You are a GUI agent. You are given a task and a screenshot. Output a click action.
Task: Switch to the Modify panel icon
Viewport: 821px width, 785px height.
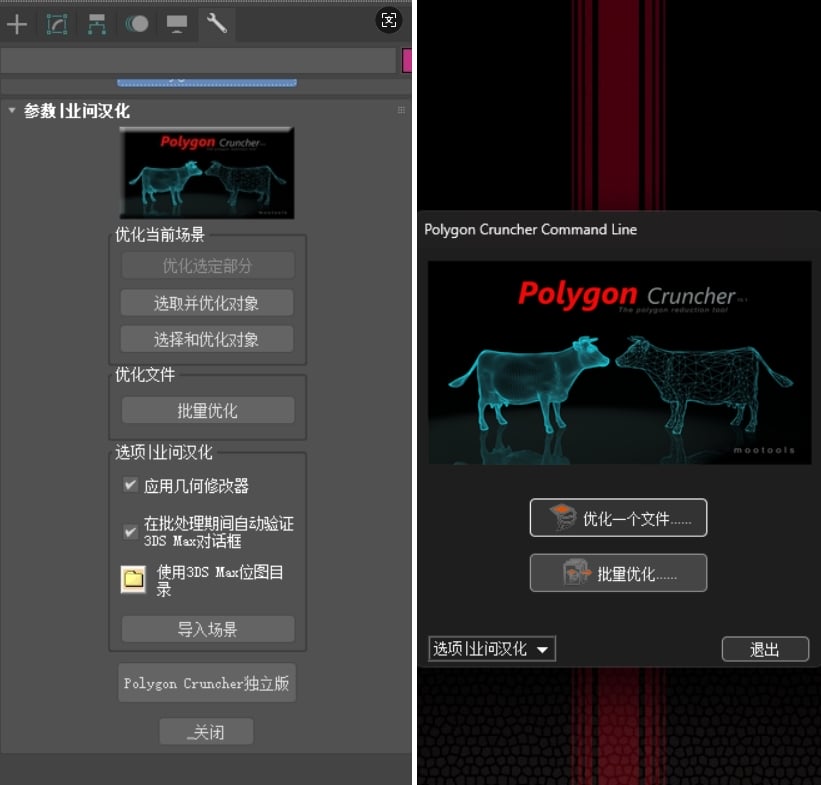click(57, 23)
